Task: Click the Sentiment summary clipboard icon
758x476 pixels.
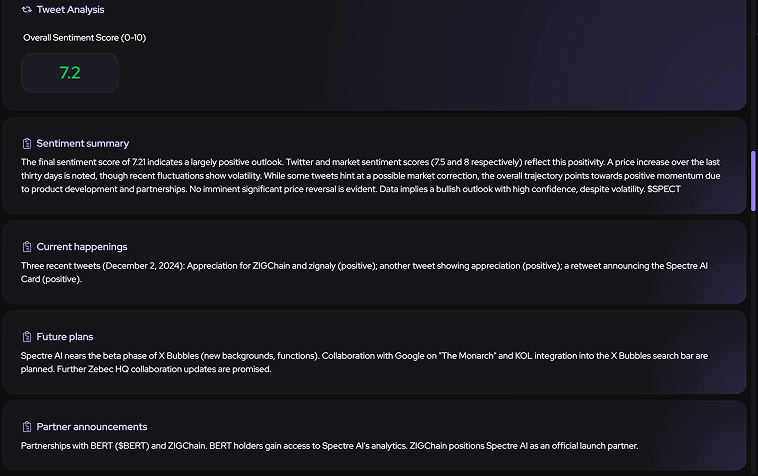Action: pyautogui.click(x=27, y=144)
